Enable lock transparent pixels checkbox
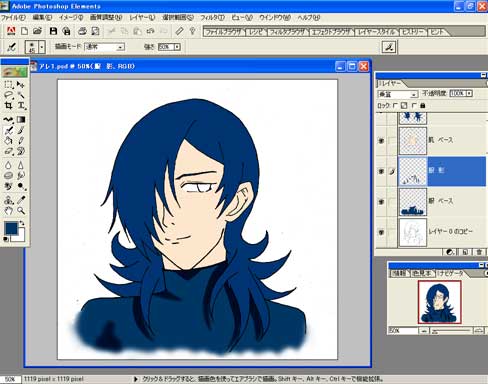488x385 pixels. click(395, 106)
